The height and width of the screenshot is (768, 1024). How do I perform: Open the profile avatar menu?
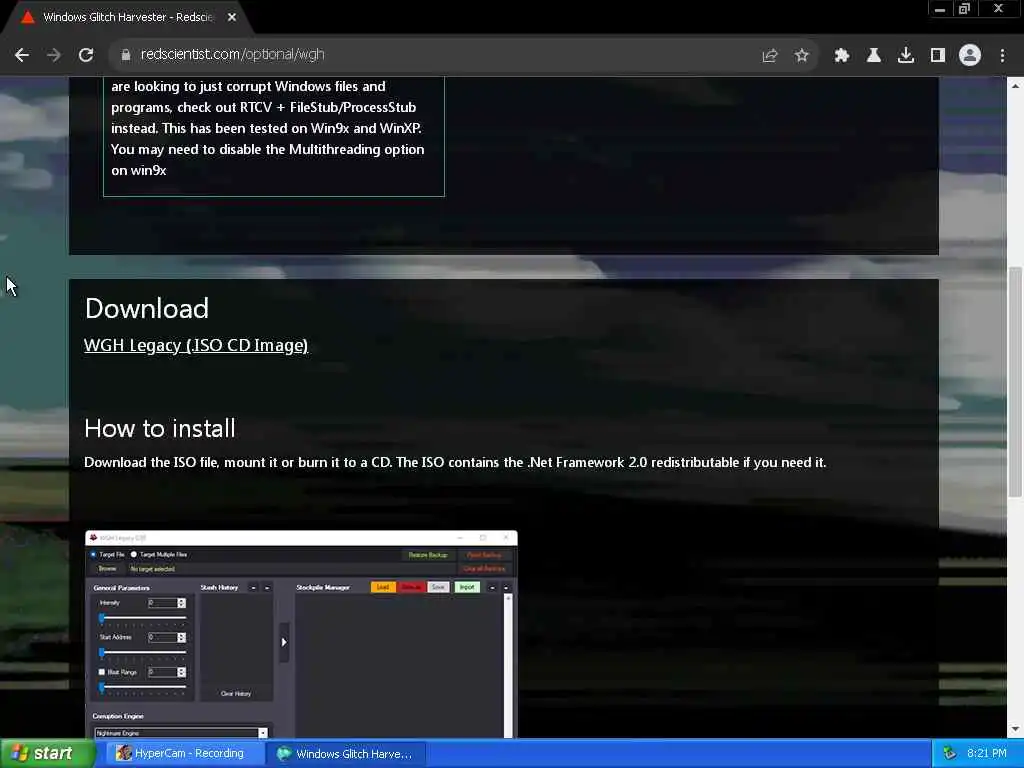[x=970, y=55]
